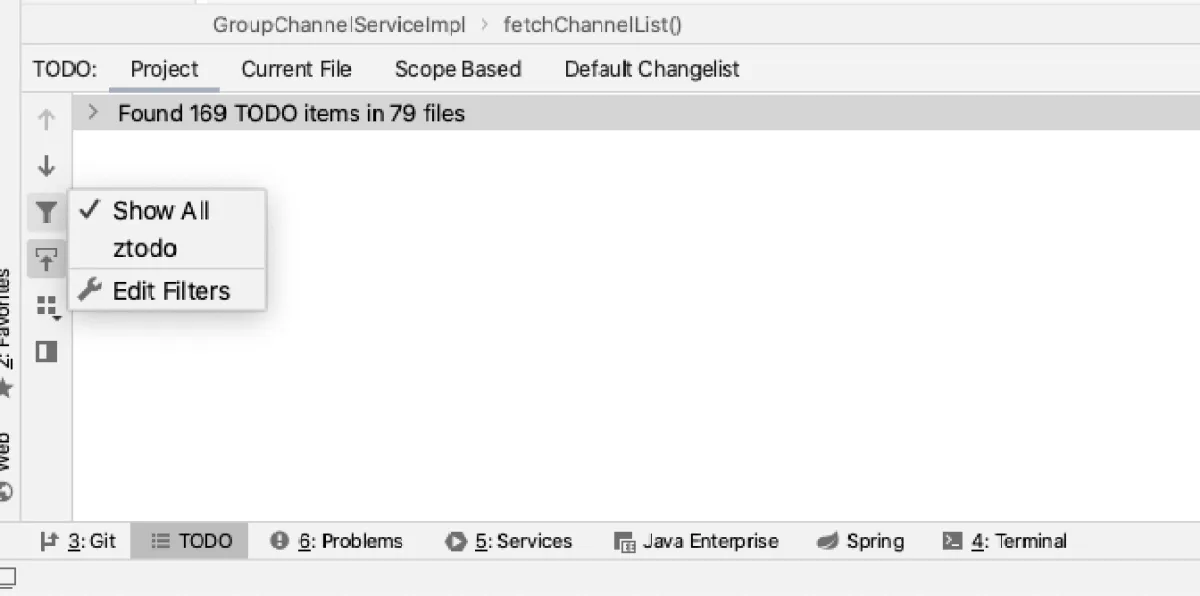Viewport: 1200px width, 596px height.
Task: Open the Services tool window
Action: (x=509, y=541)
